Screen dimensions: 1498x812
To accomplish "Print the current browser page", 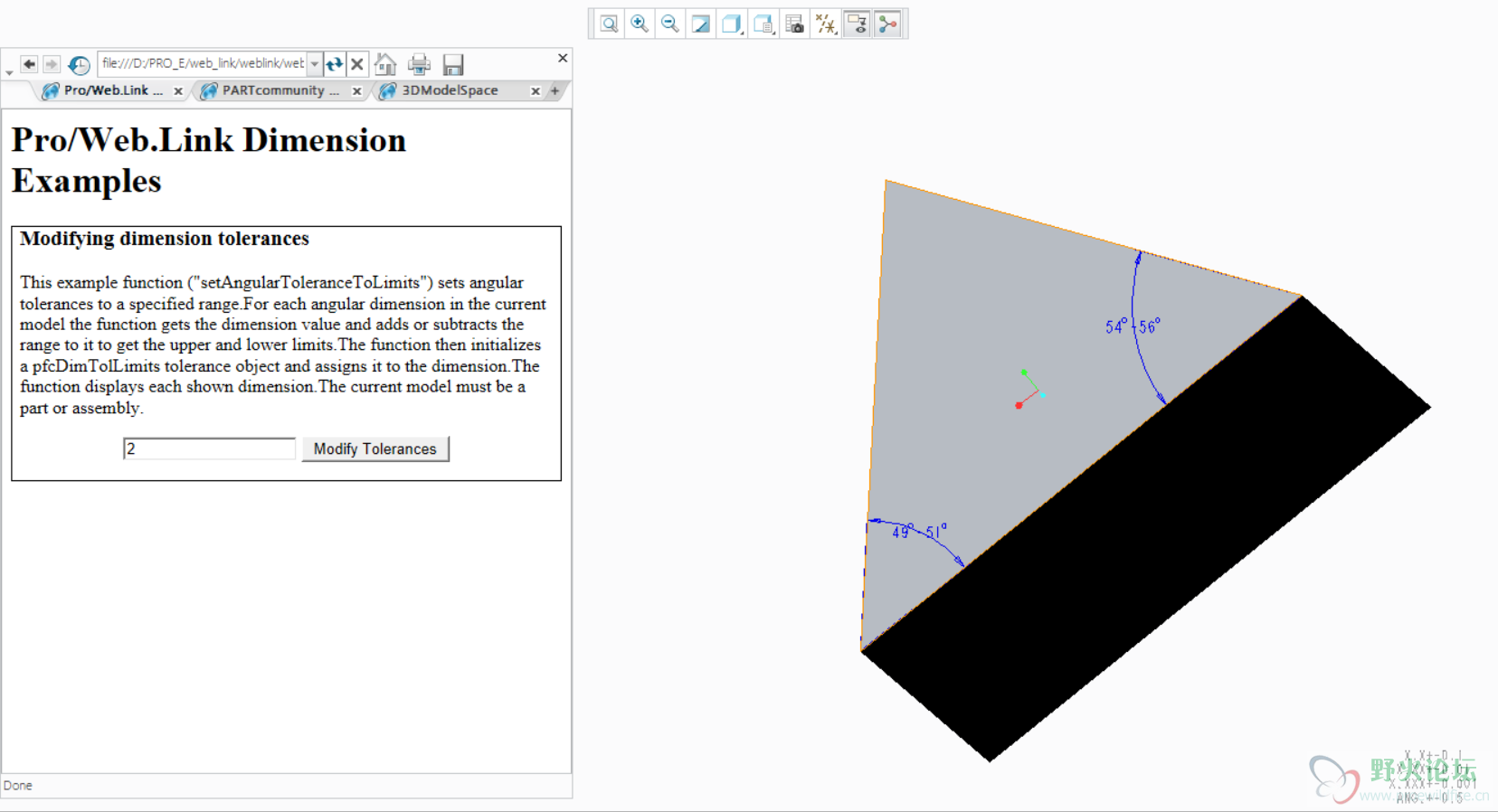I will 419,64.
